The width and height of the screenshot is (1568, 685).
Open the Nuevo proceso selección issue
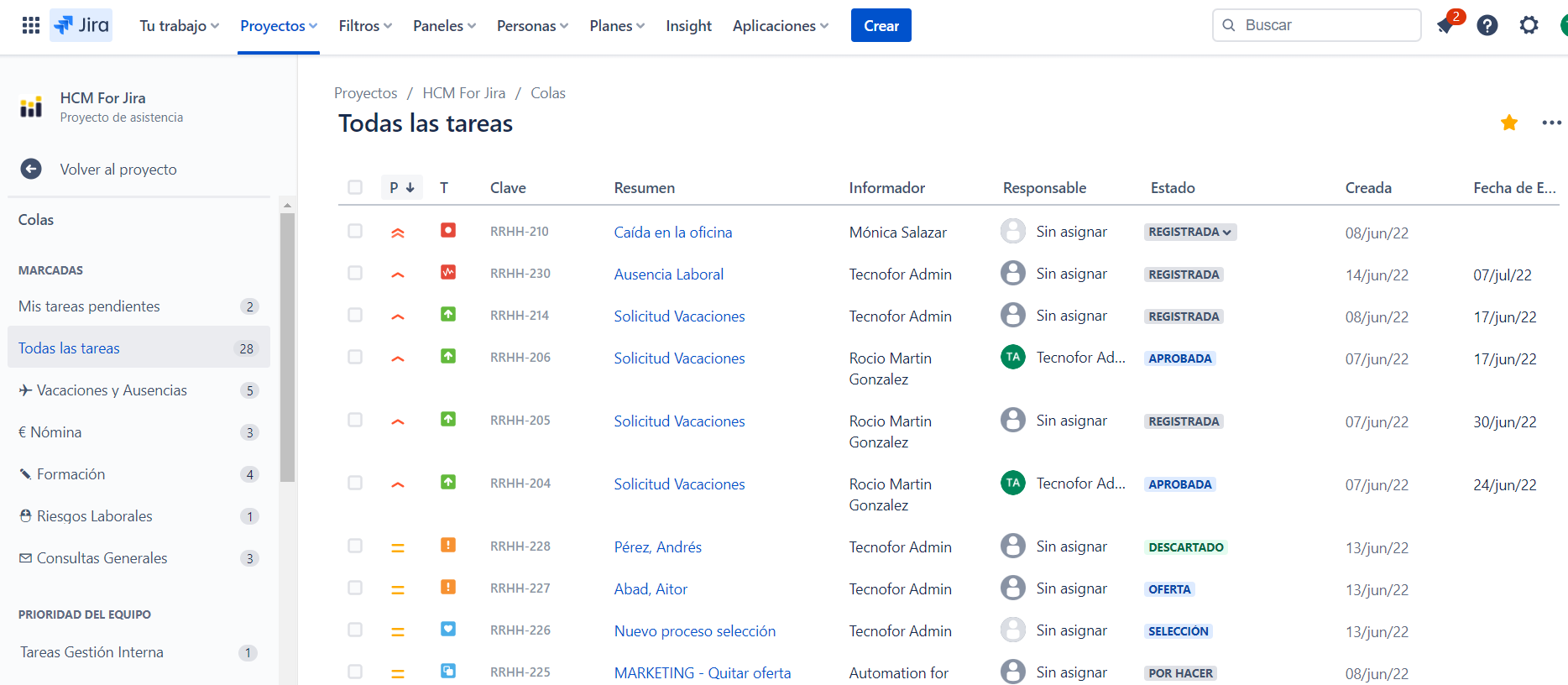tap(695, 631)
